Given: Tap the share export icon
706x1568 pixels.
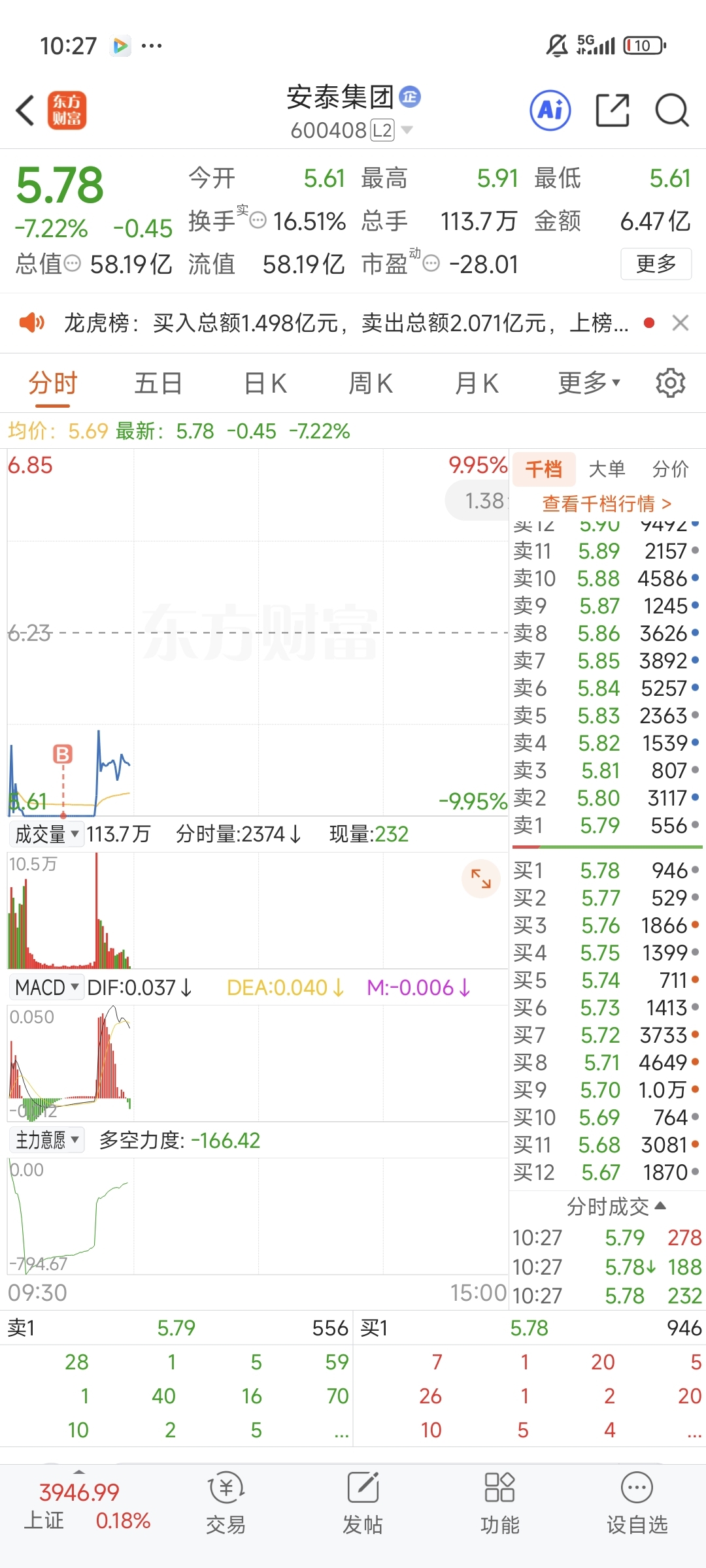Looking at the screenshot, I should click(x=613, y=110).
